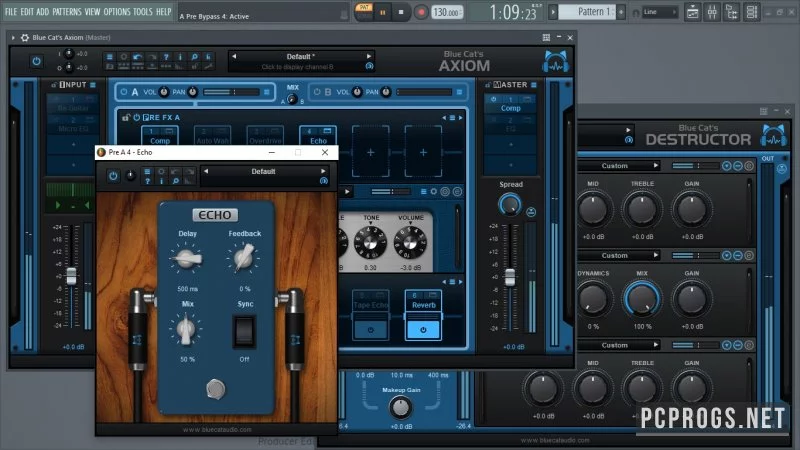This screenshot has width=800, height=450.
Task: Toggle the Echo plugin power button
Action: pos(113,176)
